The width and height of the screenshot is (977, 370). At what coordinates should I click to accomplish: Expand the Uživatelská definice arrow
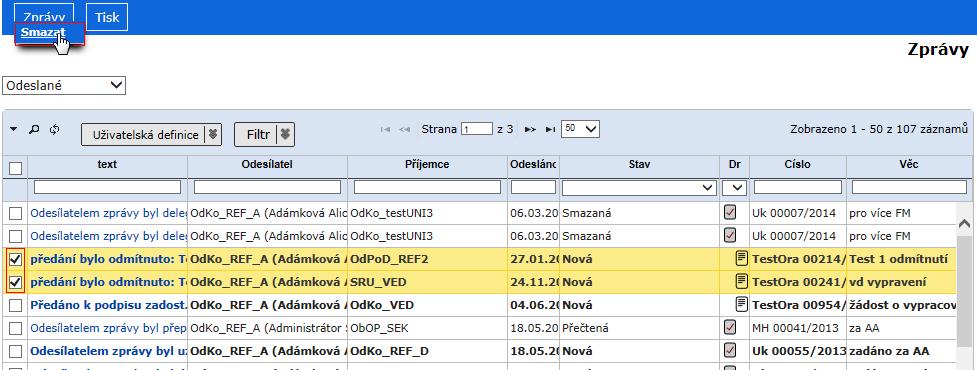pyautogui.click(x=213, y=135)
